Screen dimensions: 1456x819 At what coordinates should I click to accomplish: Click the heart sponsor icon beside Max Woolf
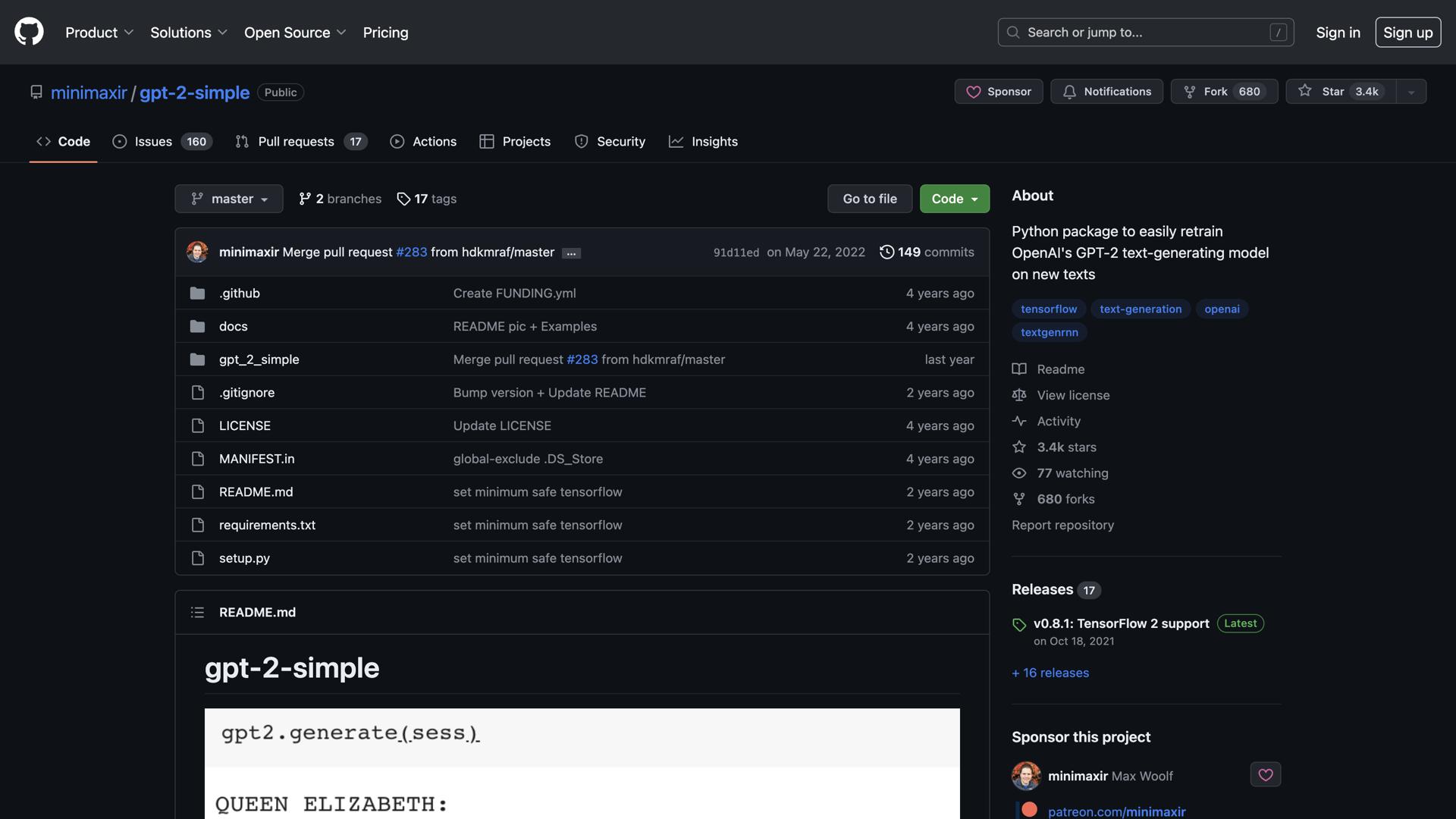pyautogui.click(x=1265, y=774)
